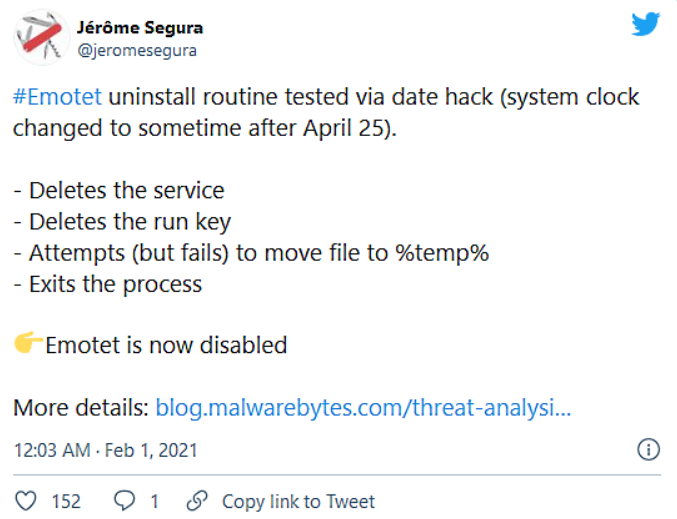Click the reply count of 1
Image resolution: width=677 pixels, height=519 pixels.
(153, 501)
